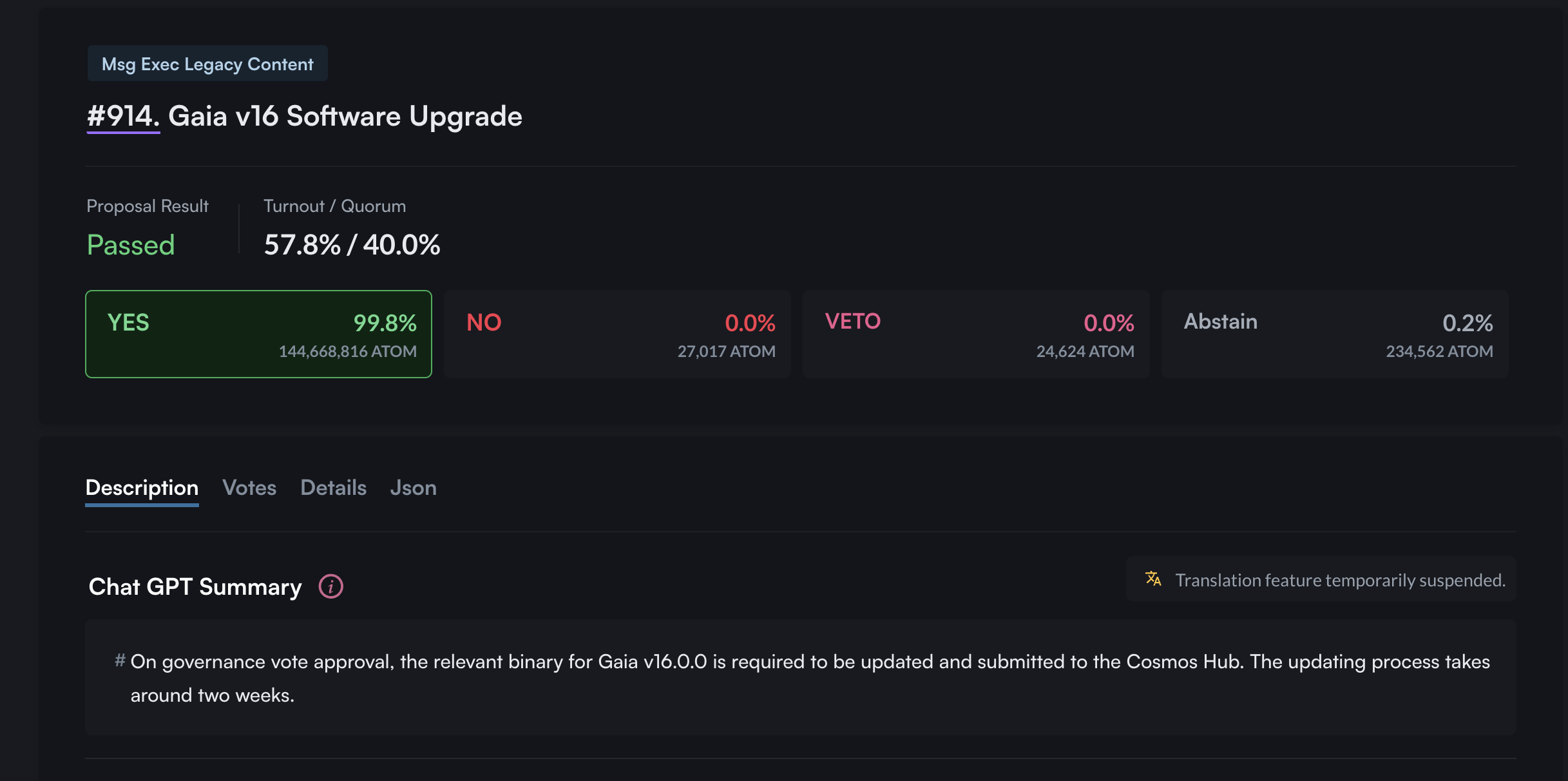Open the Votes tab
Viewport: 1568px width, 781px height.
[249, 488]
